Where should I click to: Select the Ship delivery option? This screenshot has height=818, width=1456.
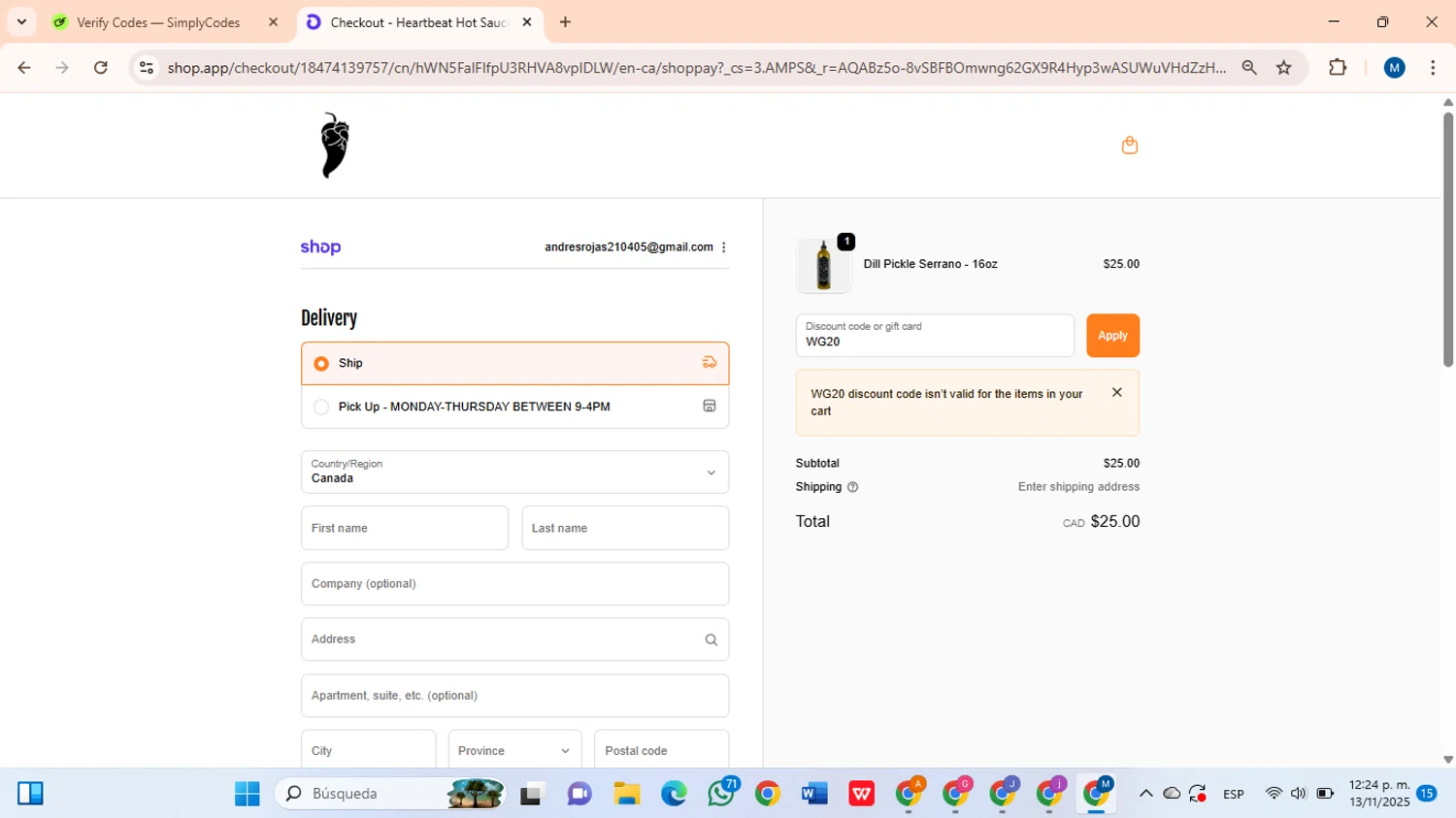pos(514,363)
